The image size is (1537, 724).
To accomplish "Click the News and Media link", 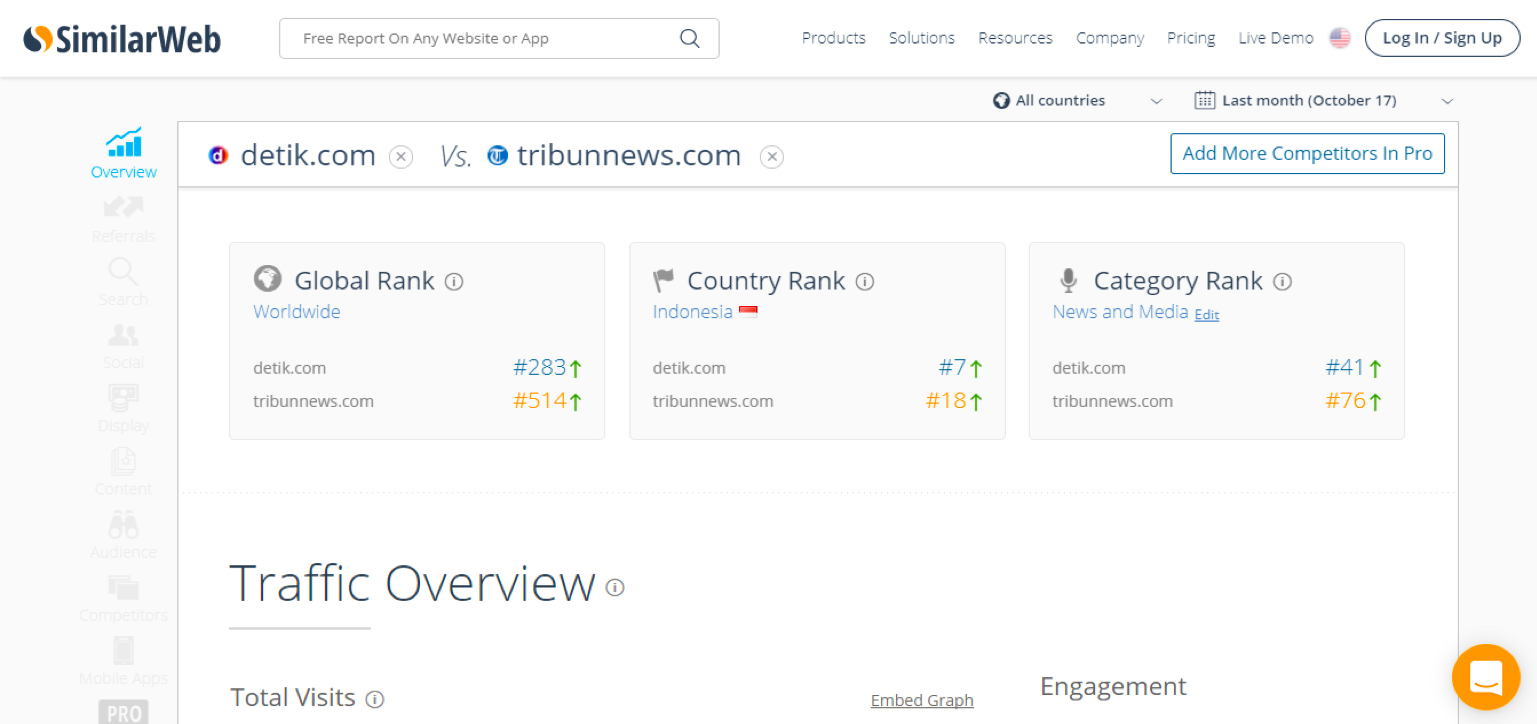I will click(1120, 312).
